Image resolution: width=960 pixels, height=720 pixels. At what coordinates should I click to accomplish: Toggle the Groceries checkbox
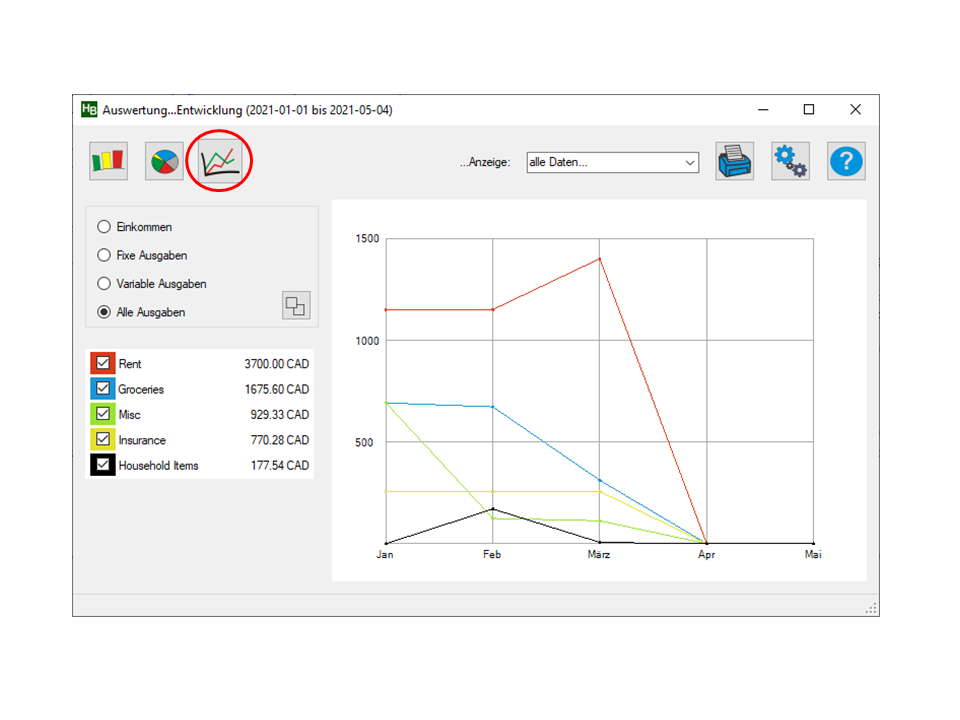103,389
